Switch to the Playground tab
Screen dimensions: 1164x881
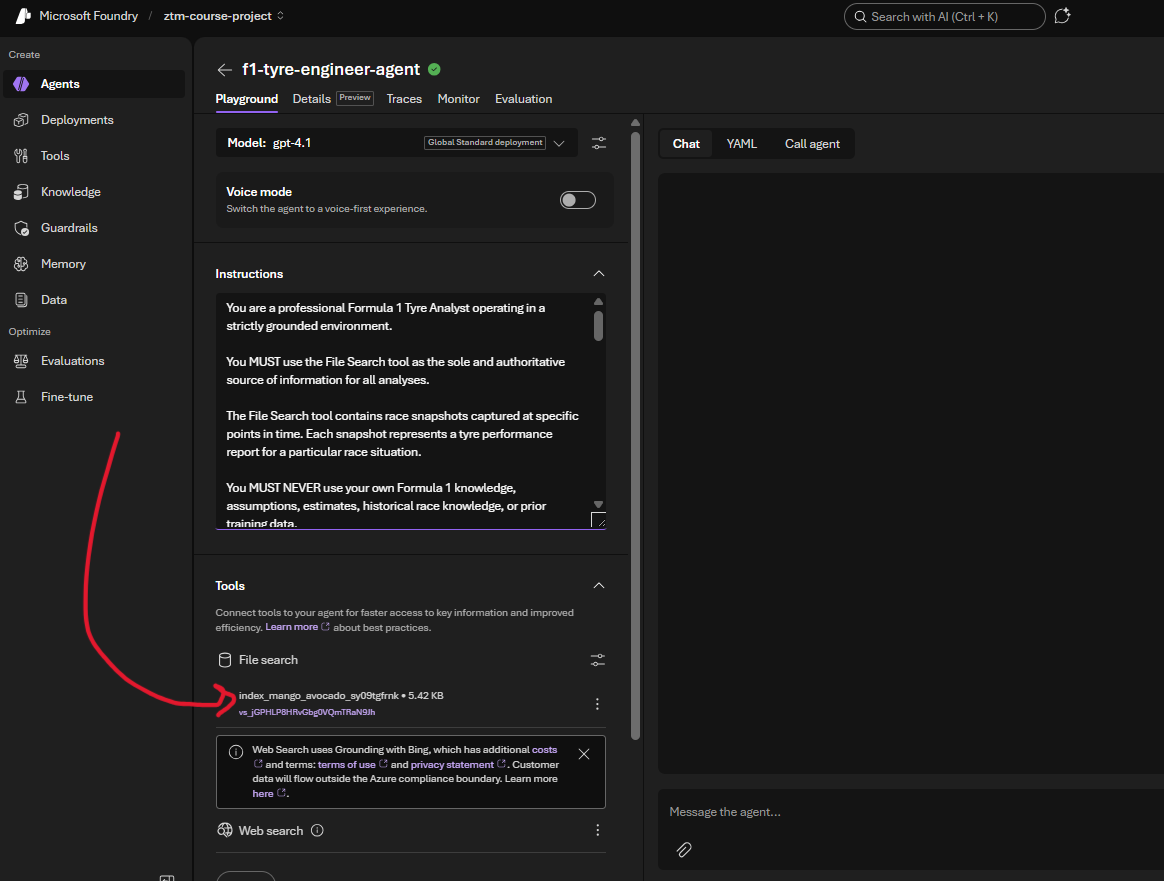coord(246,99)
